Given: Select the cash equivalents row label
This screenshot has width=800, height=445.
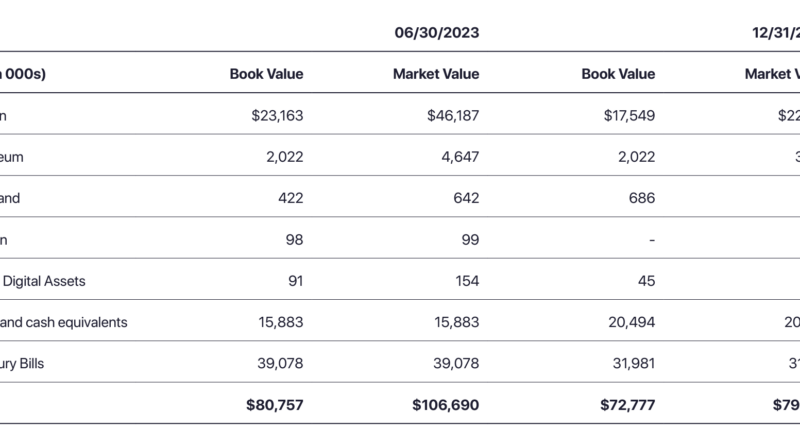Looking at the screenshot, I should coord(64,322).
